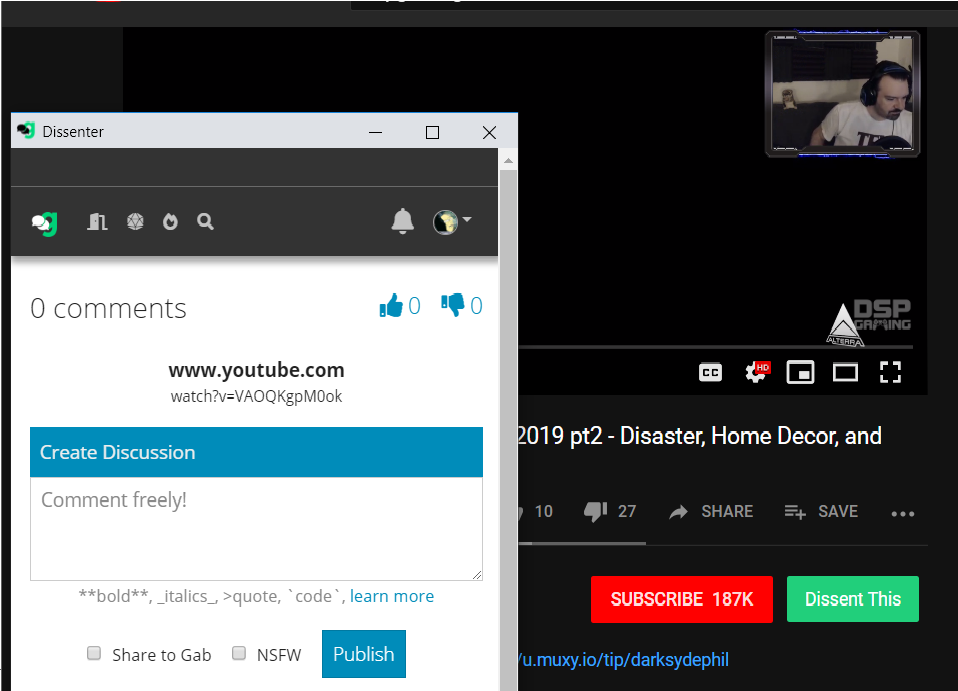Click the Dissenter scrollbar up arrow

point(508,161)
